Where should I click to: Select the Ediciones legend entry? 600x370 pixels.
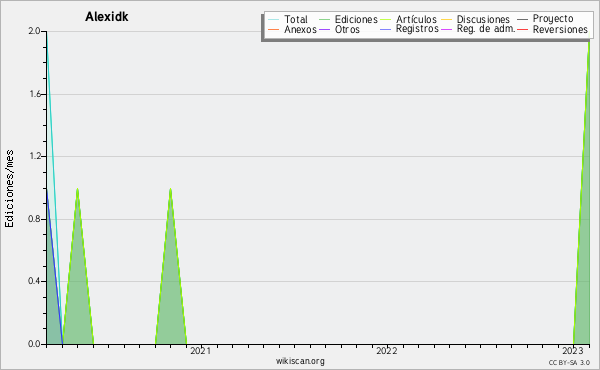coord(356,19)
